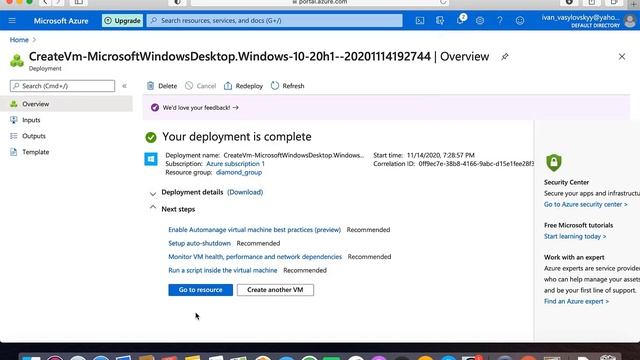The image size is (640, 360).
Task: Reload the page in the browser address bar
Action: point(443,2)
